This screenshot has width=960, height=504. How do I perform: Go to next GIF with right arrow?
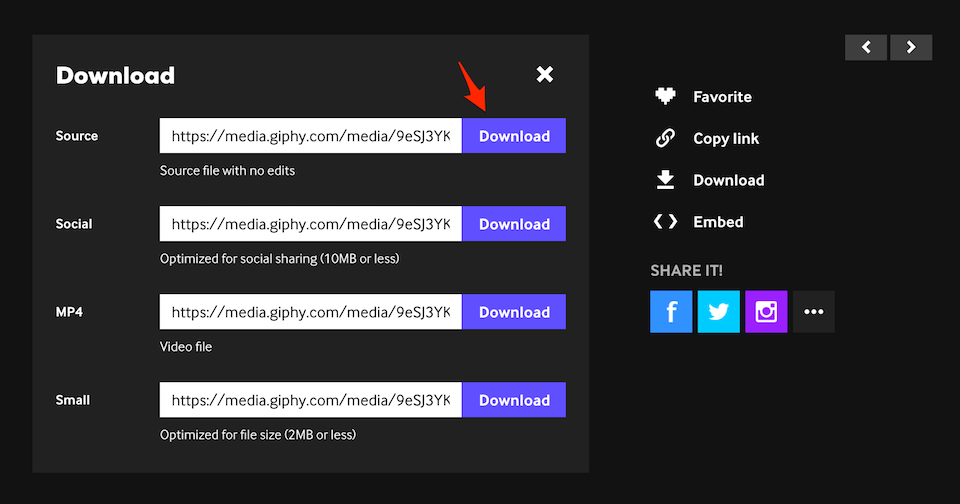(911, 47)
